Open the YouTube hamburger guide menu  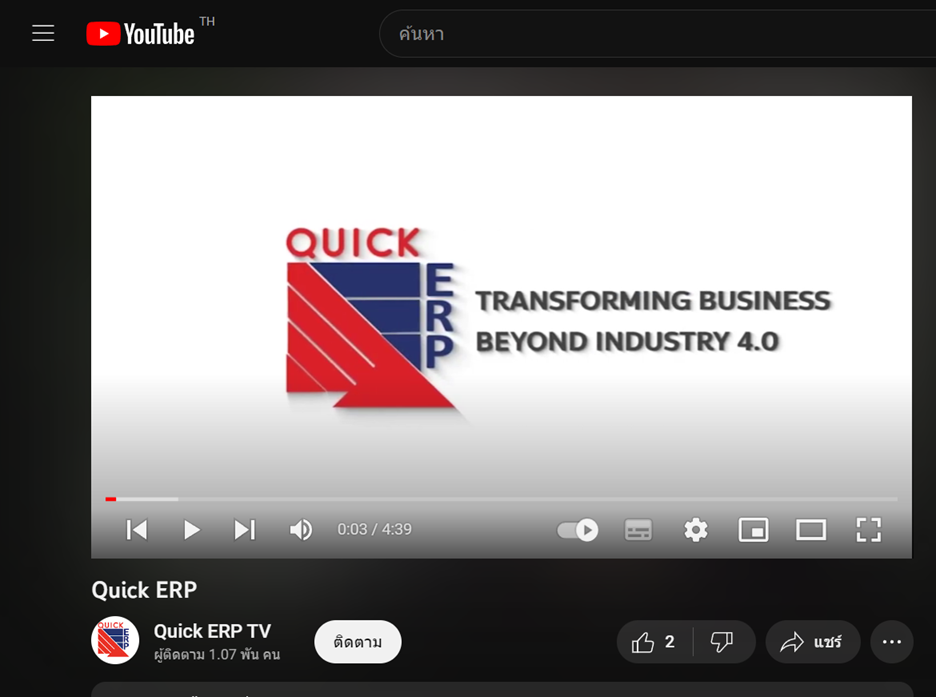click(x=43, y=33)
